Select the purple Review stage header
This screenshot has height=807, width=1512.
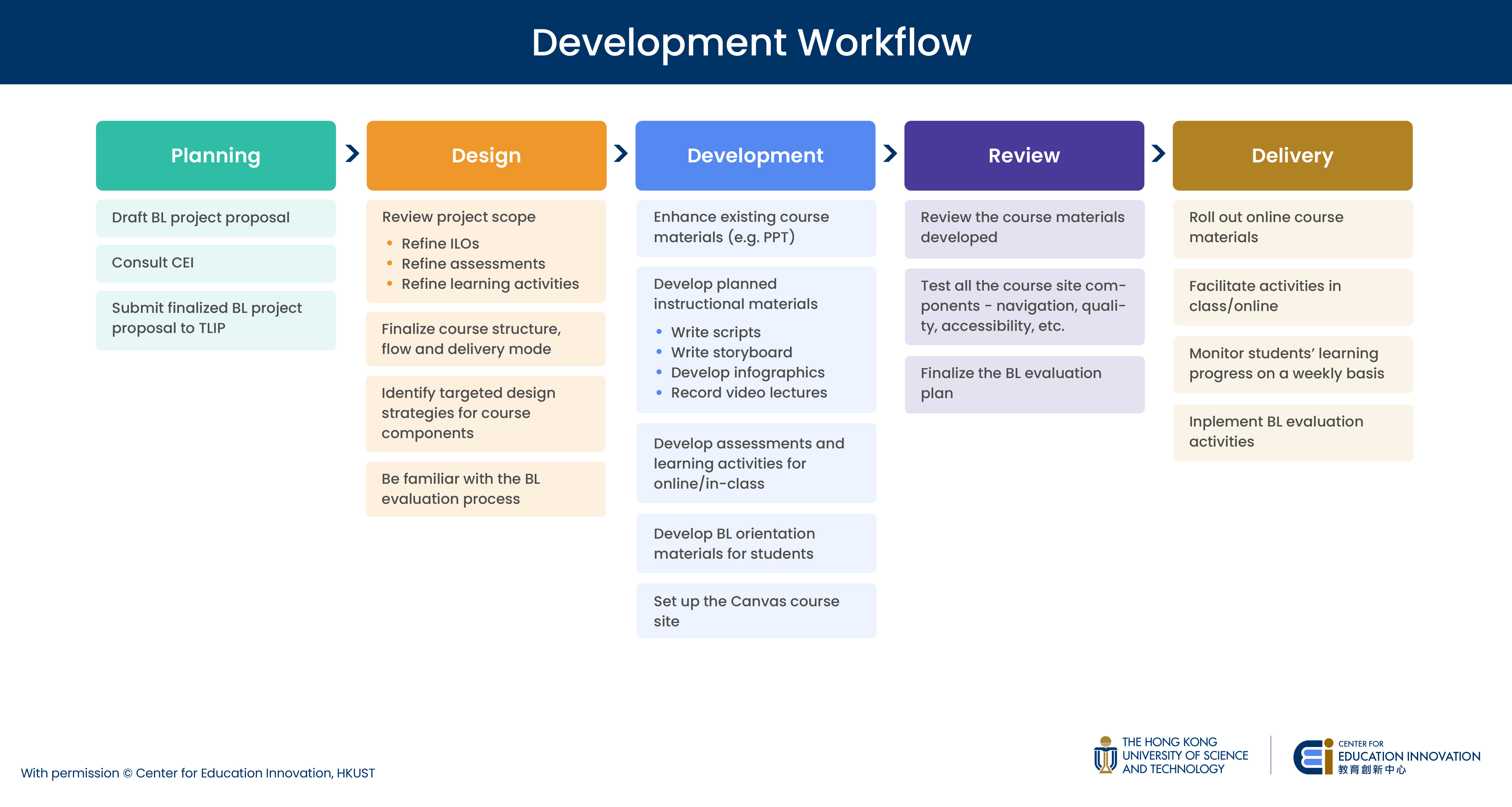click(x=1024, y=156)
